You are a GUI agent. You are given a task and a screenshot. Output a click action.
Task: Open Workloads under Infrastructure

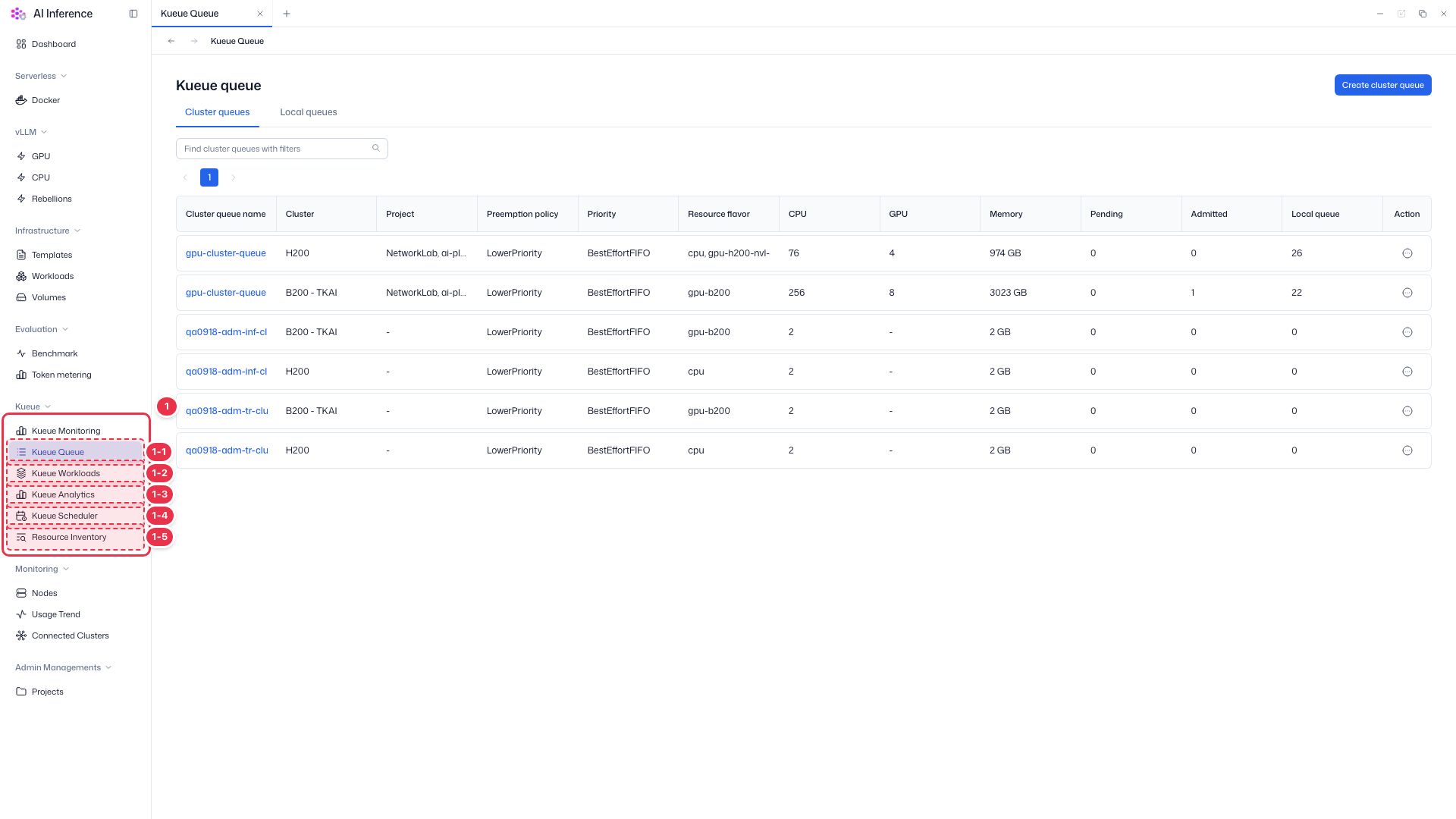[x=45, y=276]
